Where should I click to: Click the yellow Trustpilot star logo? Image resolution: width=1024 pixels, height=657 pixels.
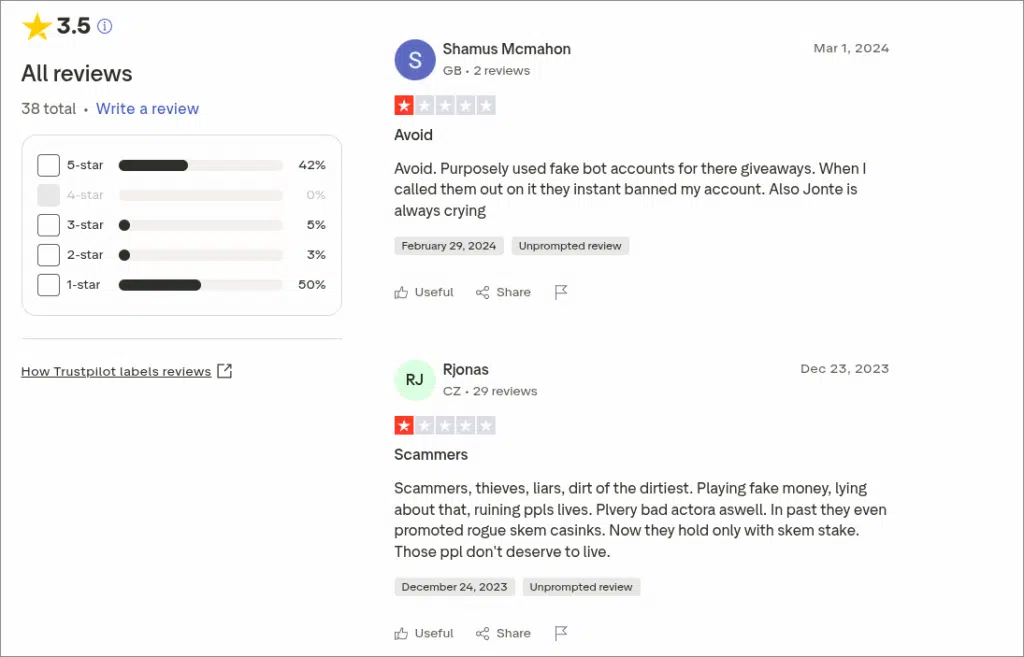coord(38,26)
